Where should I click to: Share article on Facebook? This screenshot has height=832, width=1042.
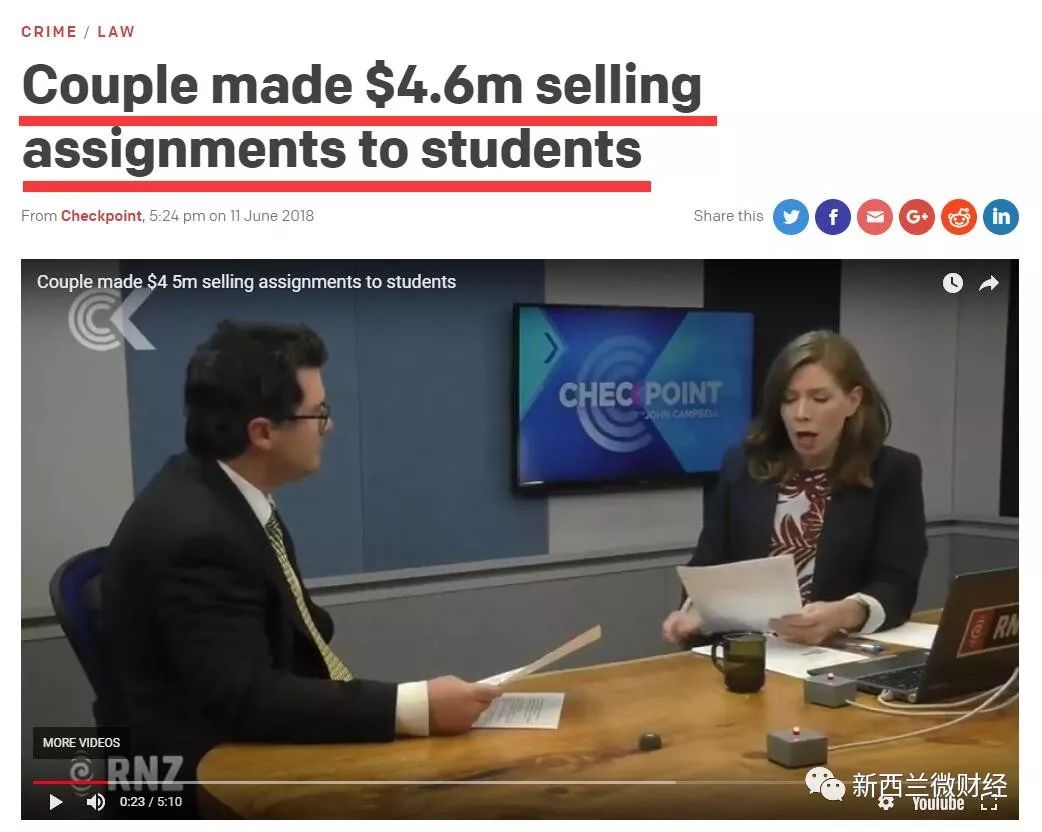point(833,217)
